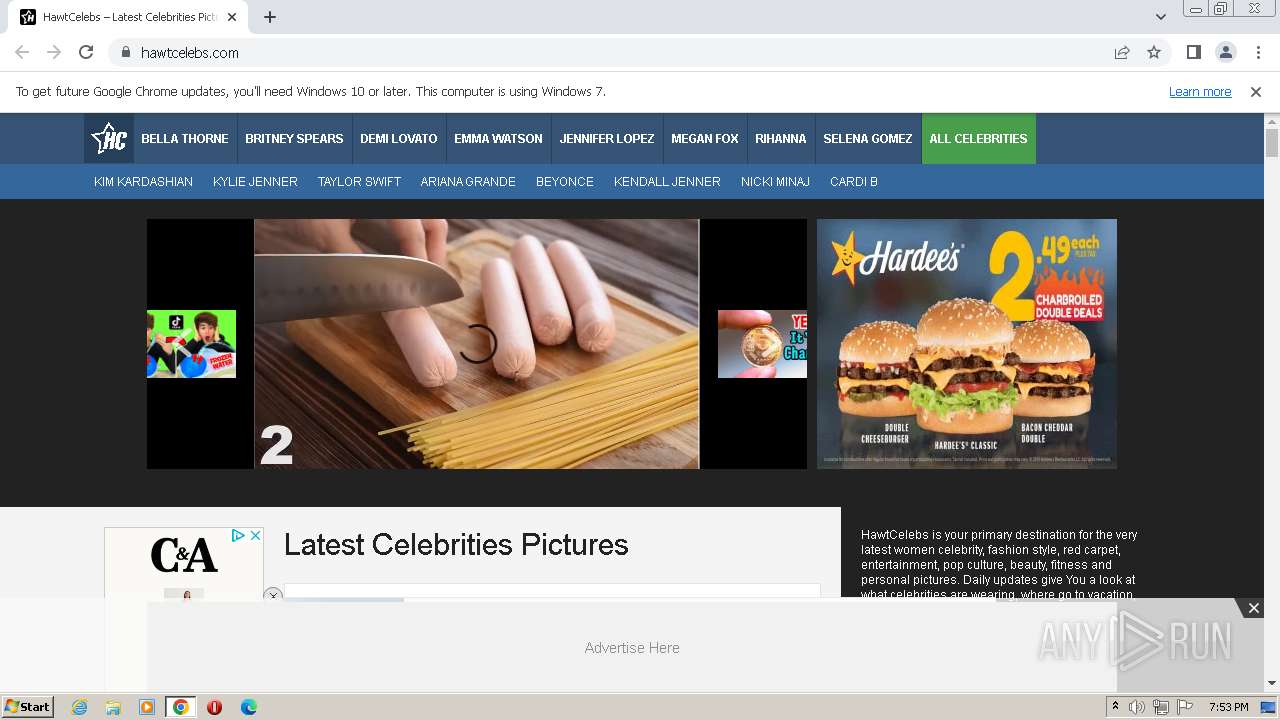This screenshot has height=720, width=1280.
Task: Open the Learn more link
Action: coord(1200,92)
